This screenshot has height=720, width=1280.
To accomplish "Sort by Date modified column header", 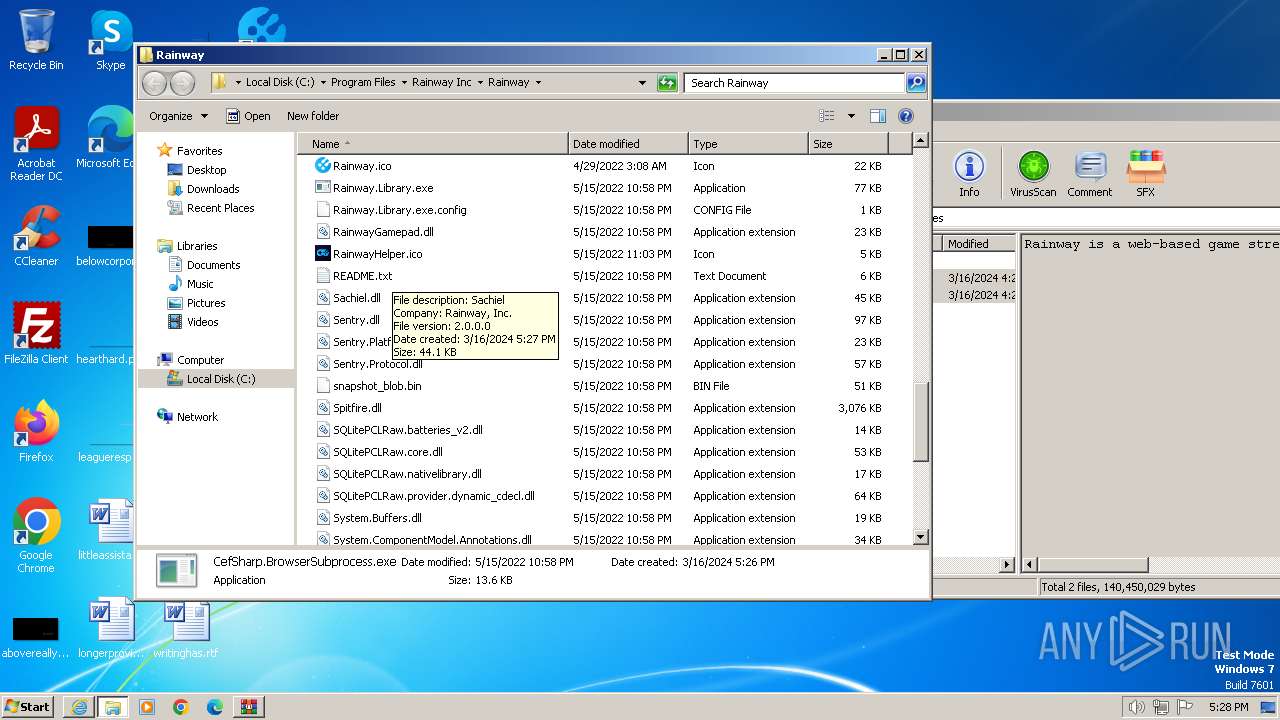I will 628,144.
